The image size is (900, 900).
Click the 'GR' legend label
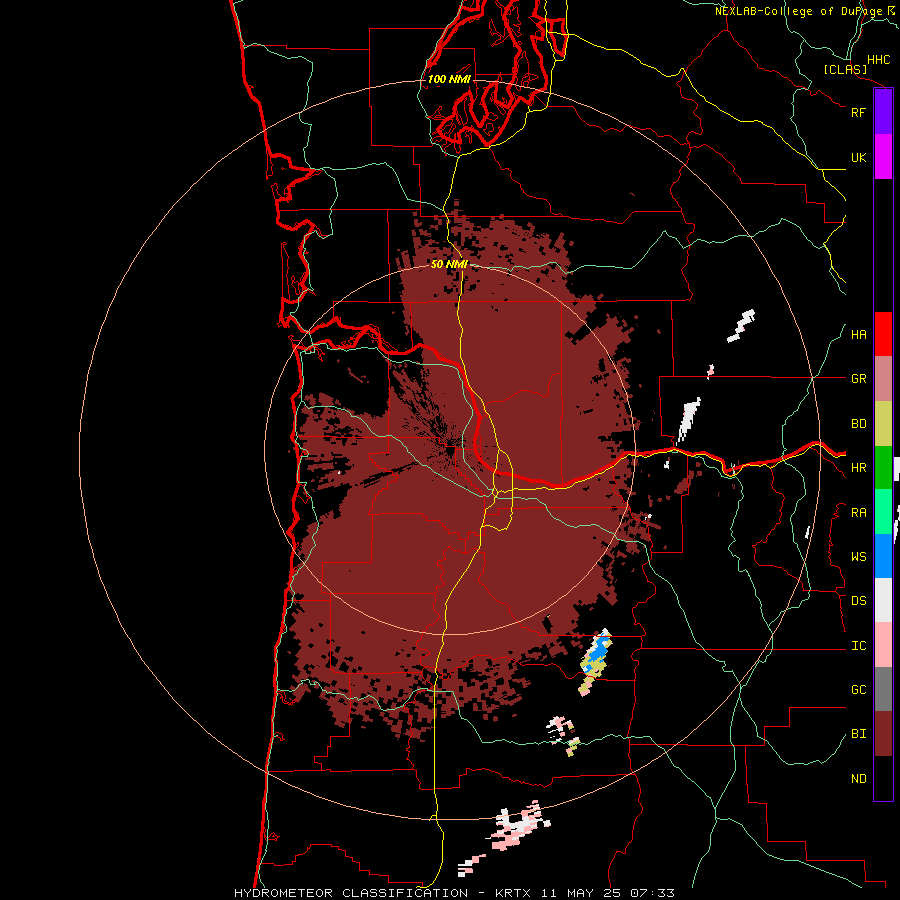coord(858,379)
